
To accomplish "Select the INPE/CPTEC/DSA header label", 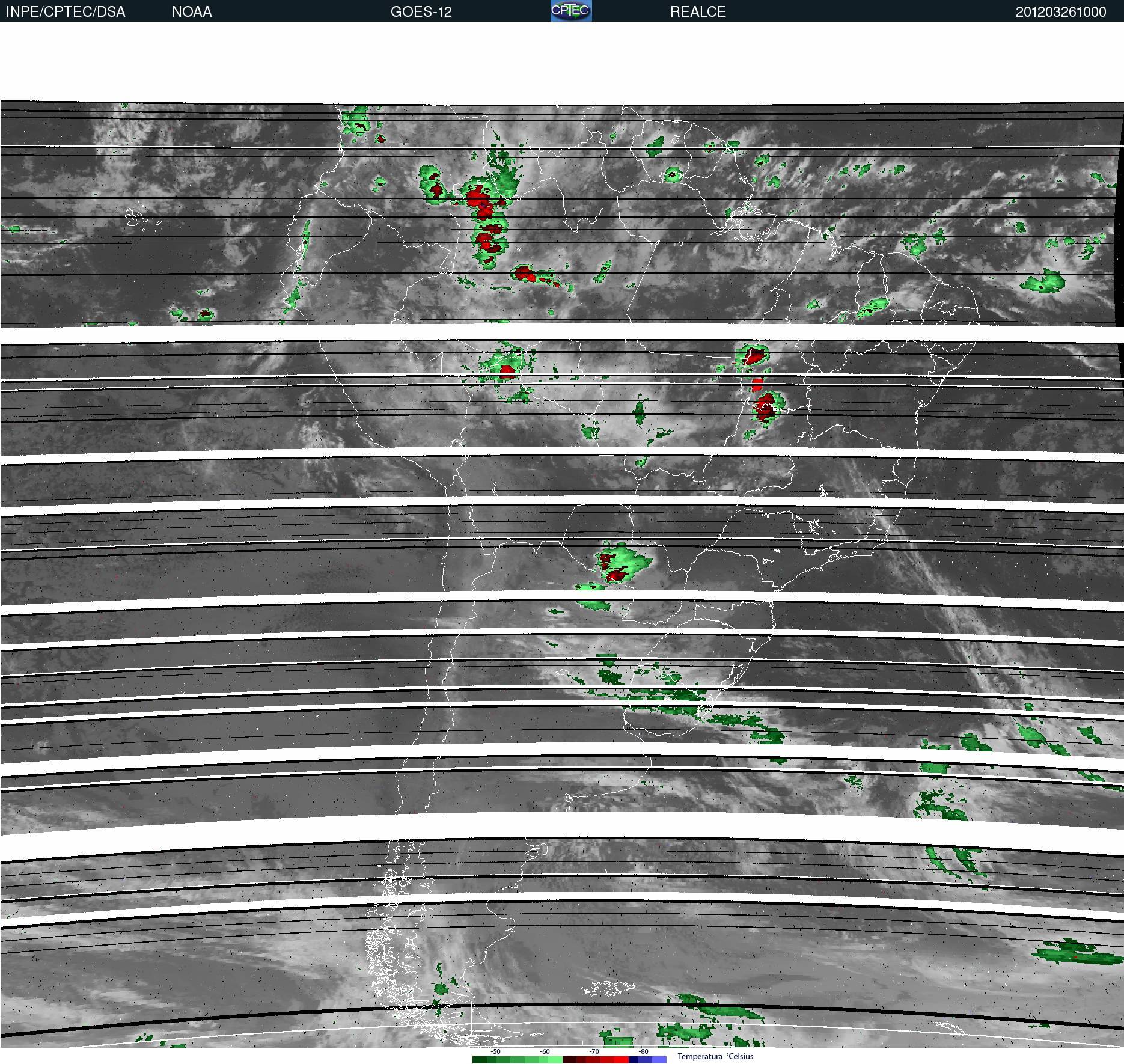I will tap(66, 11).
